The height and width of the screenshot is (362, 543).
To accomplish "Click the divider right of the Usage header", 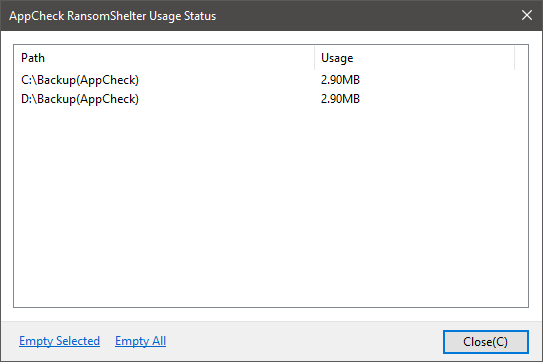I will click(515, 58).
